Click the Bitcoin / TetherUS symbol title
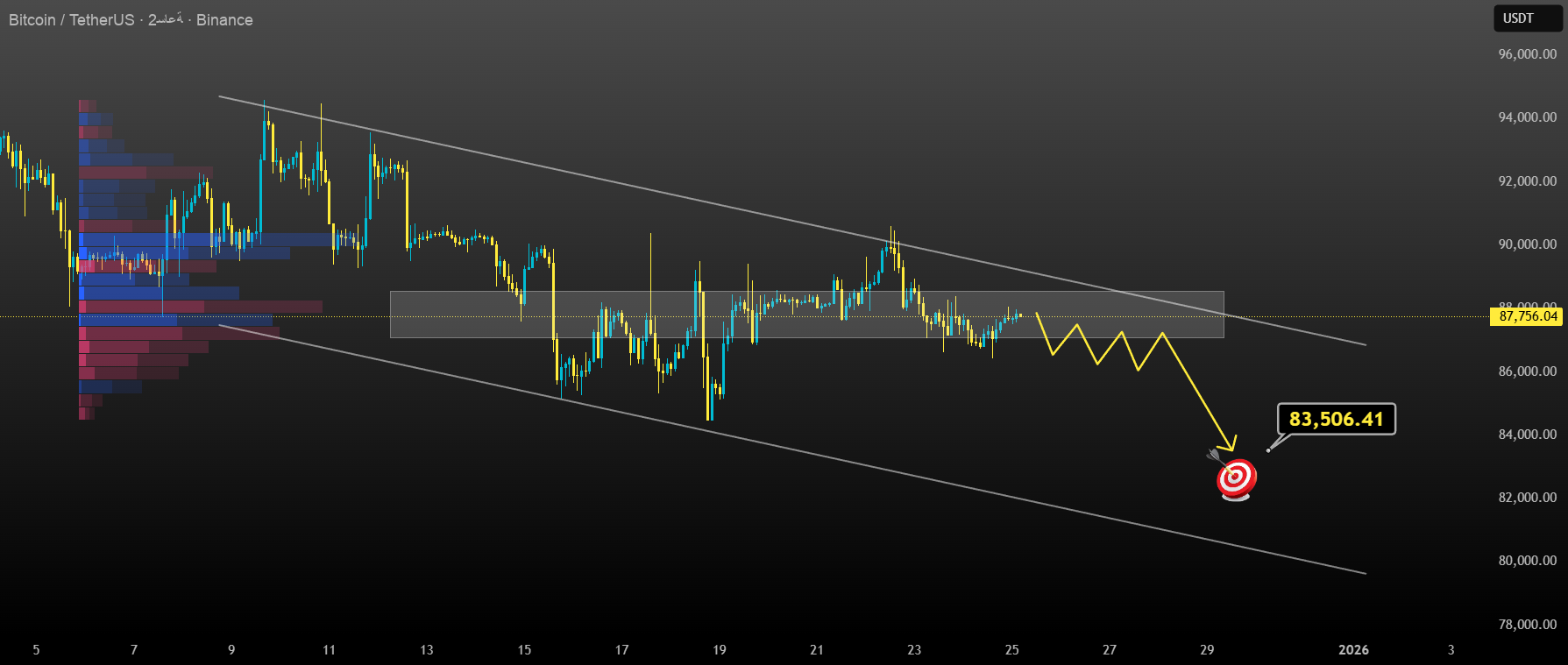Screen dimensions: 1568x665 coord(71,20)
